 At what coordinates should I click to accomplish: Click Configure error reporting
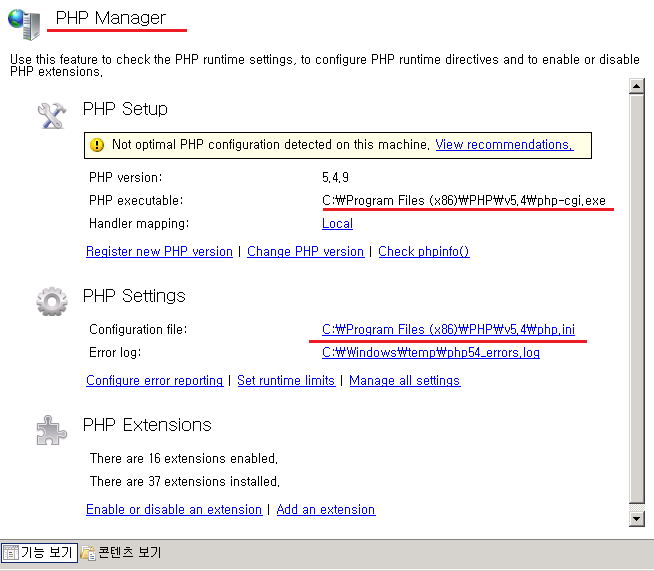tap(154, 380)
